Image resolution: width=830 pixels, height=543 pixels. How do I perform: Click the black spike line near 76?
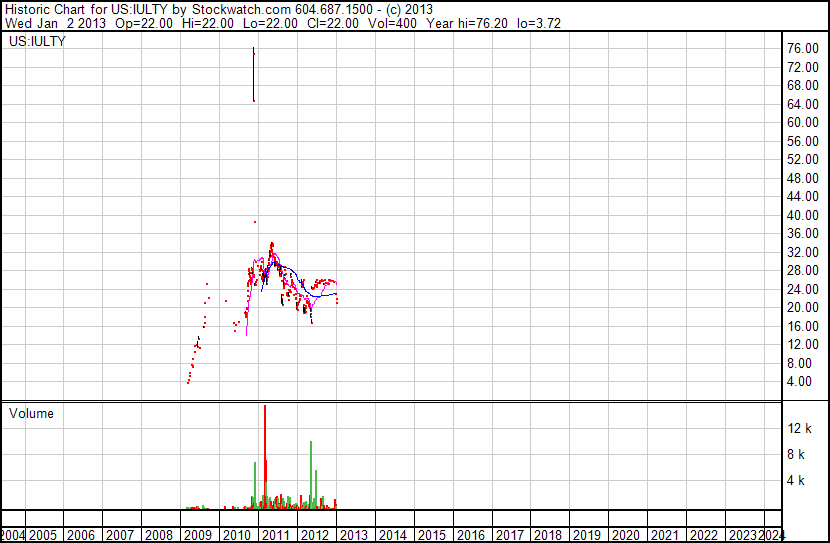[254, 74]
